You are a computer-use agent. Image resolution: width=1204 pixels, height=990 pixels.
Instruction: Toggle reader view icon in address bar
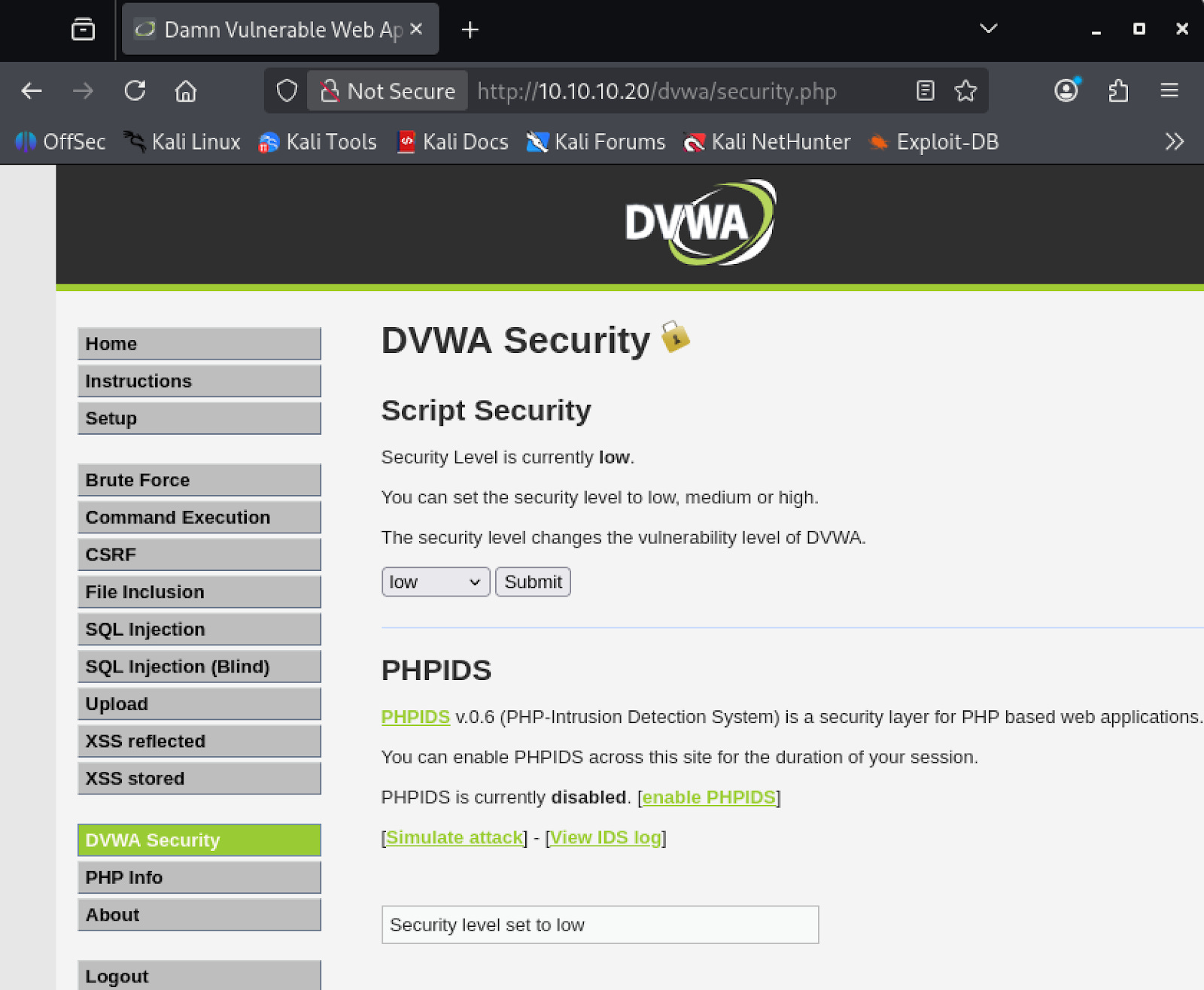click(925, 91)
